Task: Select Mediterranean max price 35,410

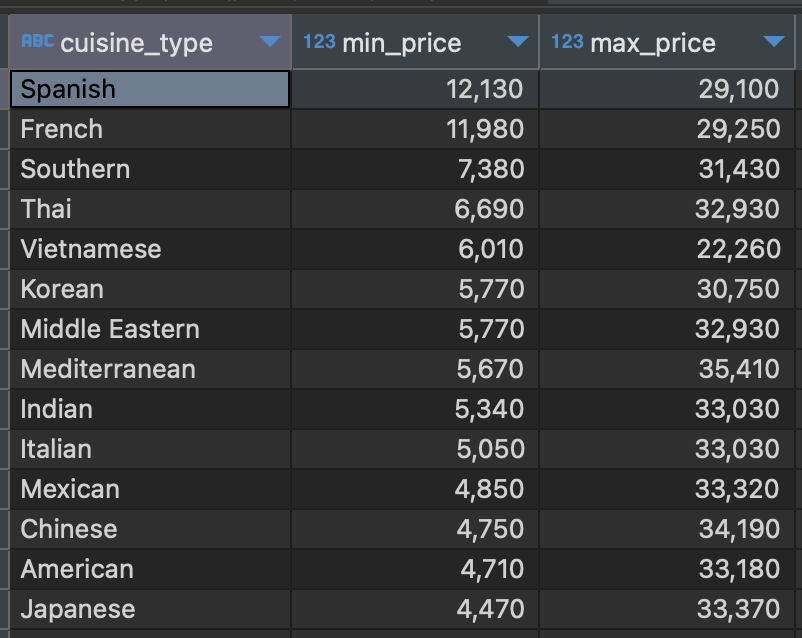Action: tap(739, 369)
